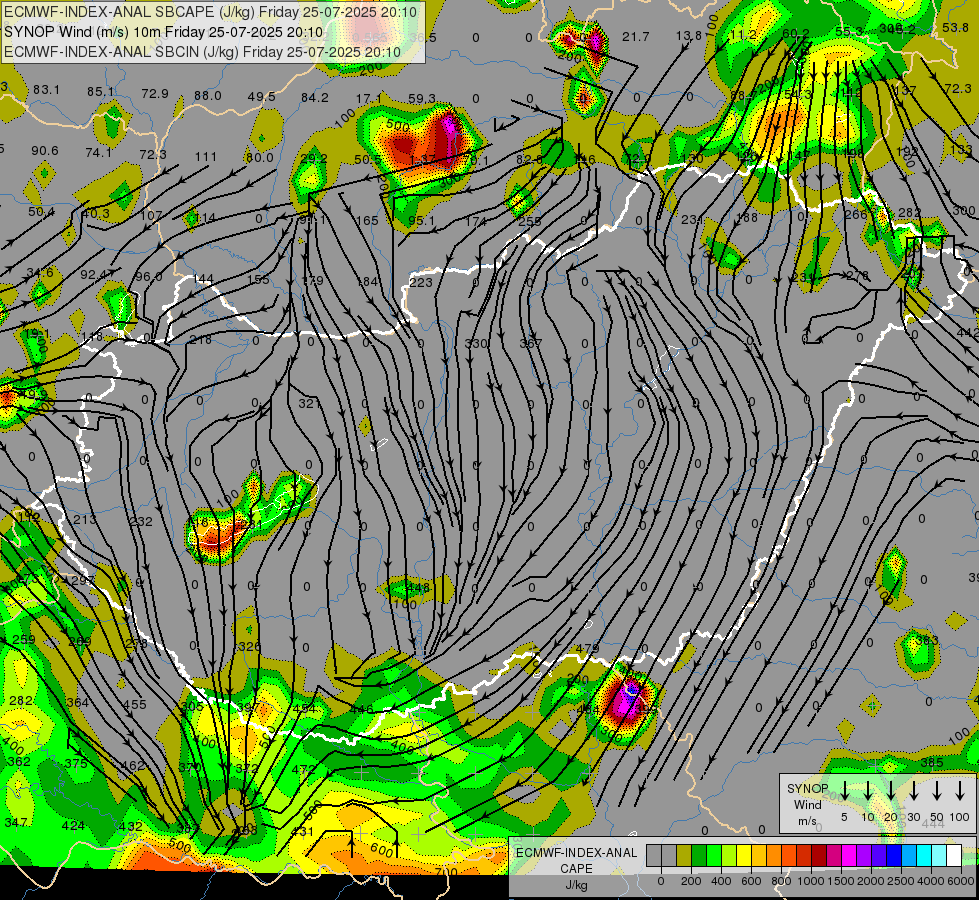Pick the bright green swatch in CAPE scale
Viewport: 979px width, 900px height.
click(x=714, y=855)
